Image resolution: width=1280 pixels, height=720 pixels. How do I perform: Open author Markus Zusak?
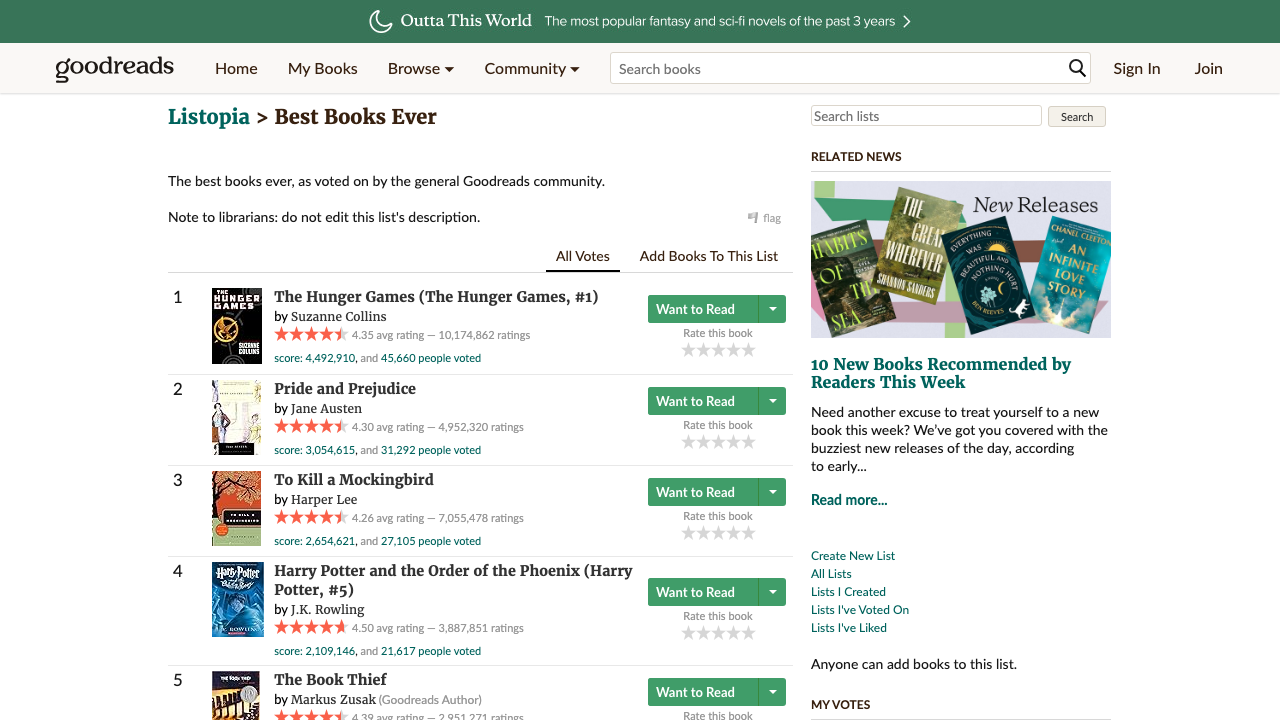(334, 699)
